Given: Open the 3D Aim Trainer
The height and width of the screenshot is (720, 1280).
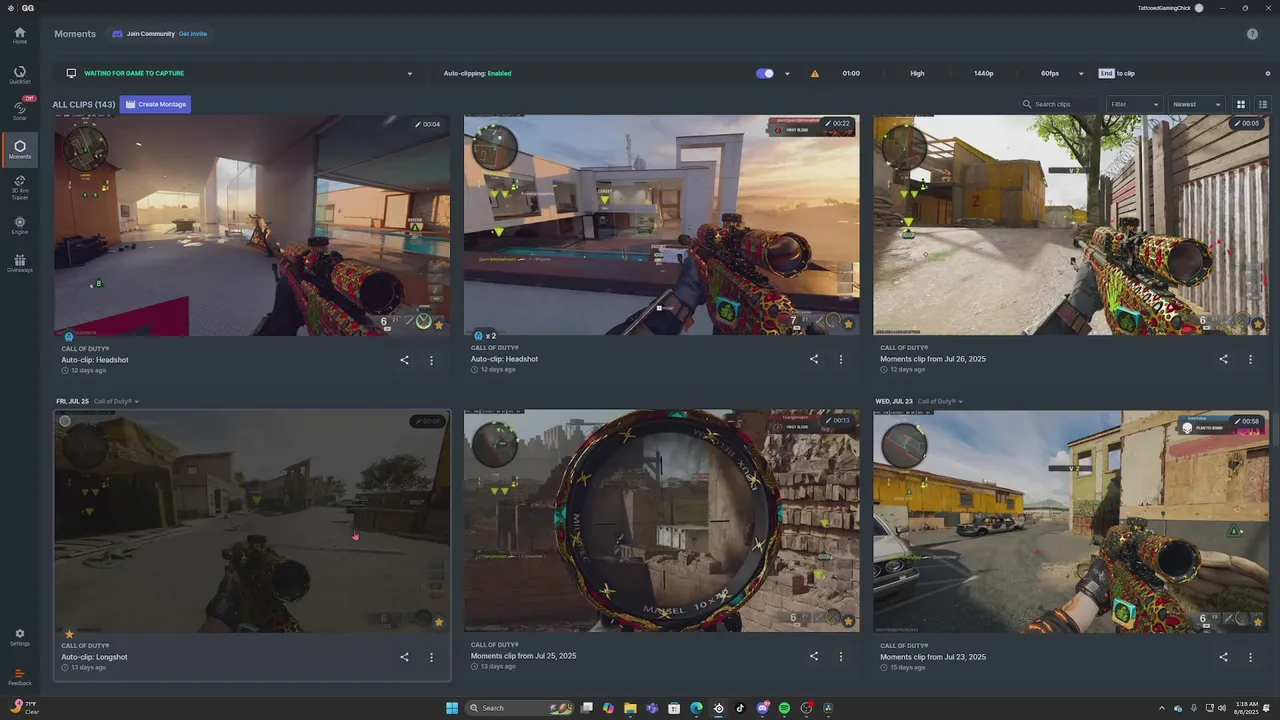Looking at the screenshot, I should (19, 188).
